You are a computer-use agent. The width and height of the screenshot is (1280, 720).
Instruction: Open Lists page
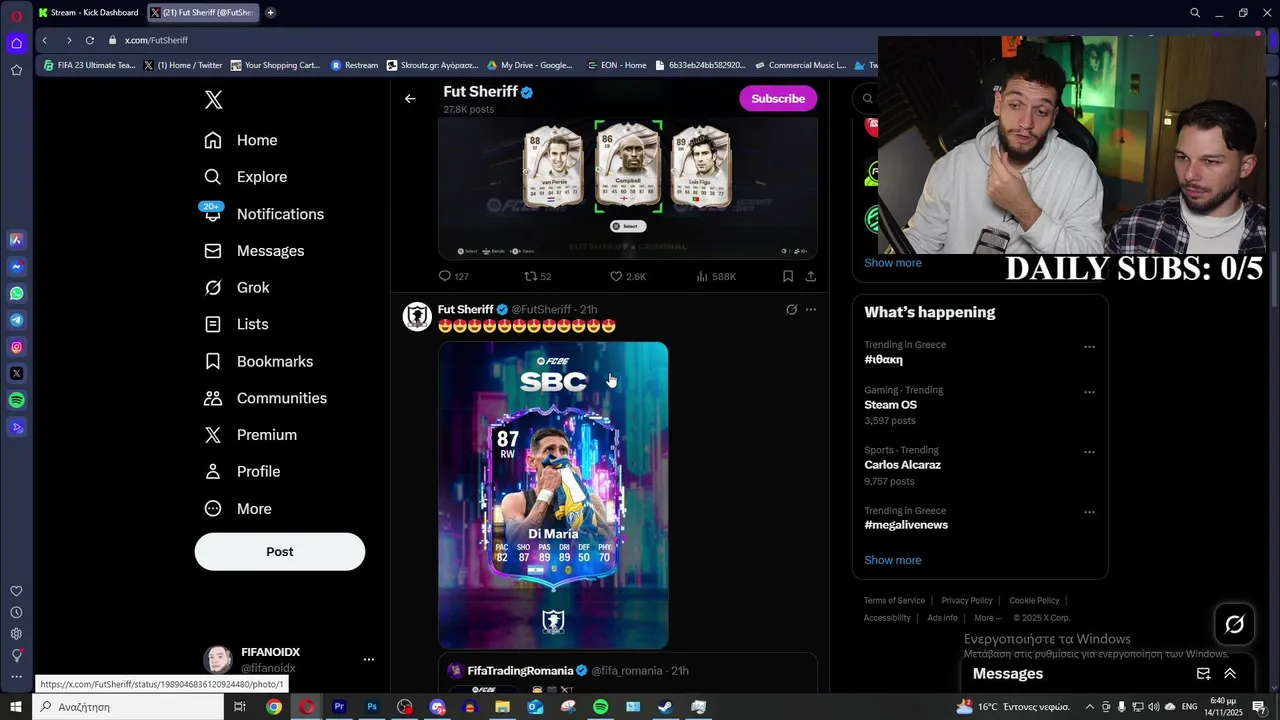235,324
